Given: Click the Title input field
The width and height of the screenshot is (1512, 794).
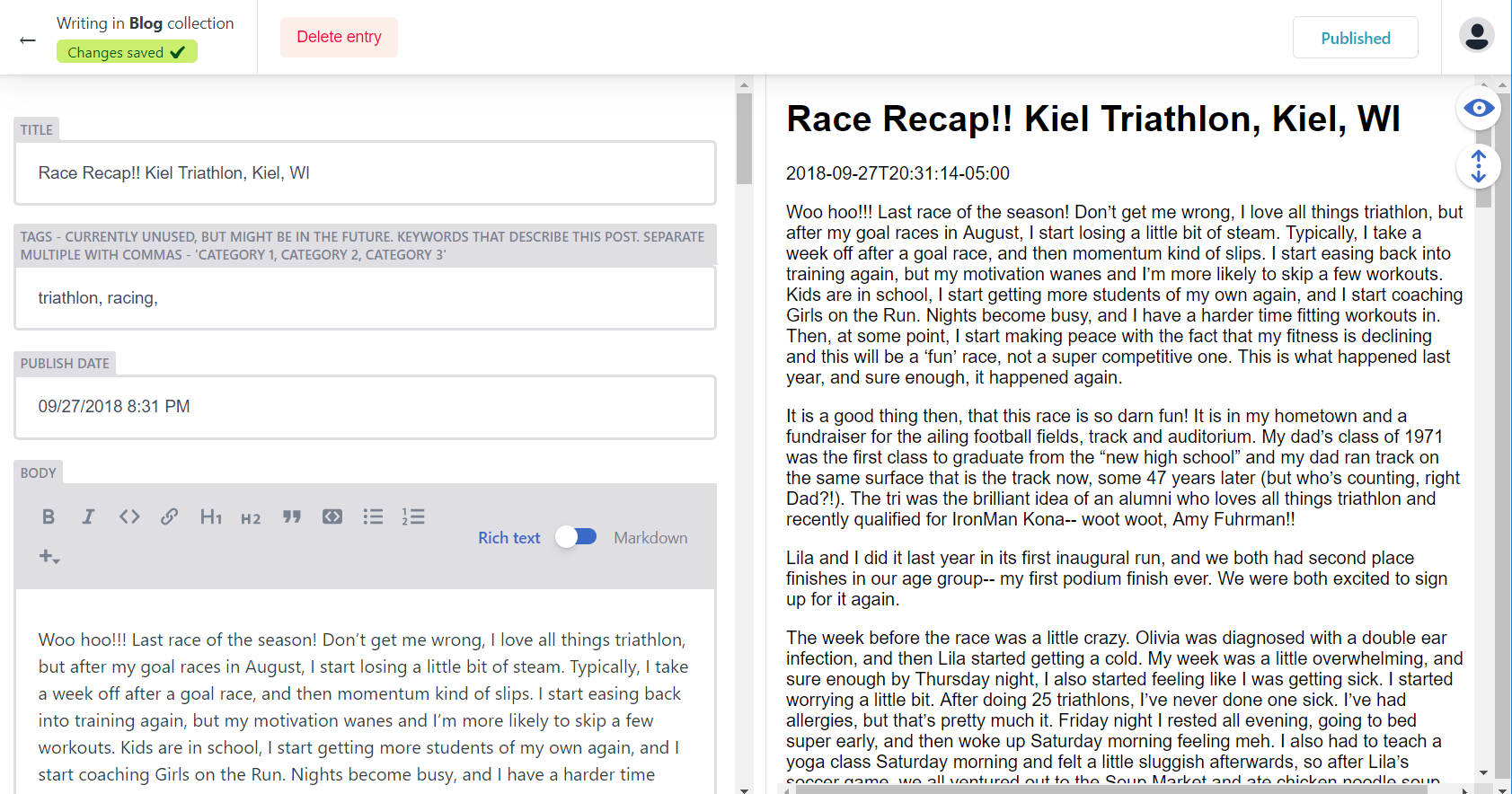Looking at the screenshot, I should [x=365, y=173].
